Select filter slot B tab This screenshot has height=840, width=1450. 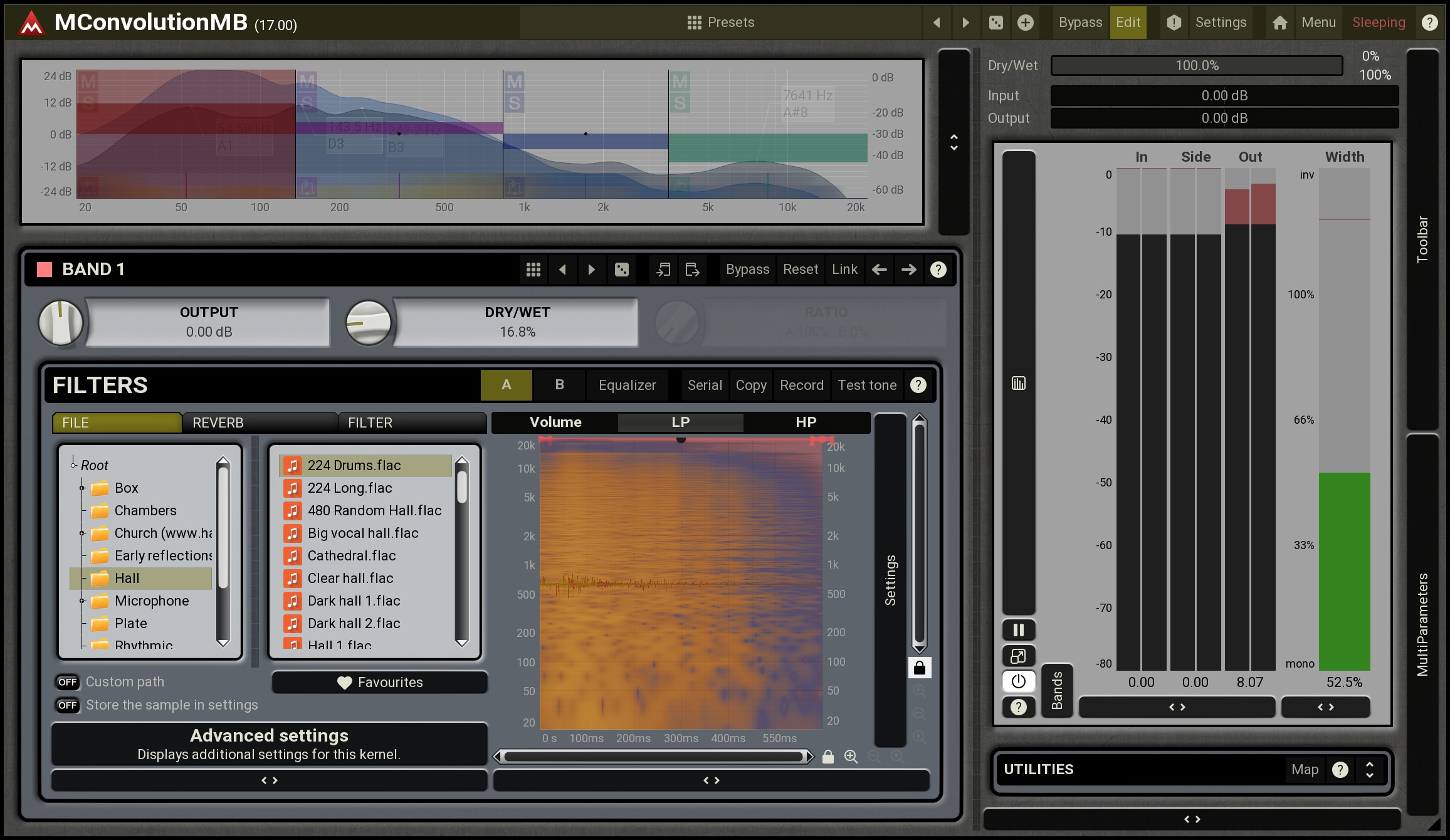(559, 385)
